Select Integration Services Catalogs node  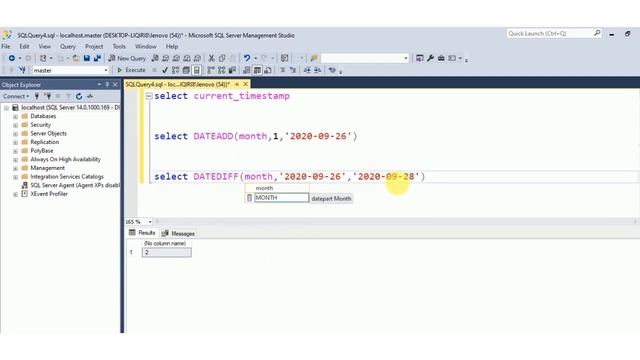click(x=67, y=177)
